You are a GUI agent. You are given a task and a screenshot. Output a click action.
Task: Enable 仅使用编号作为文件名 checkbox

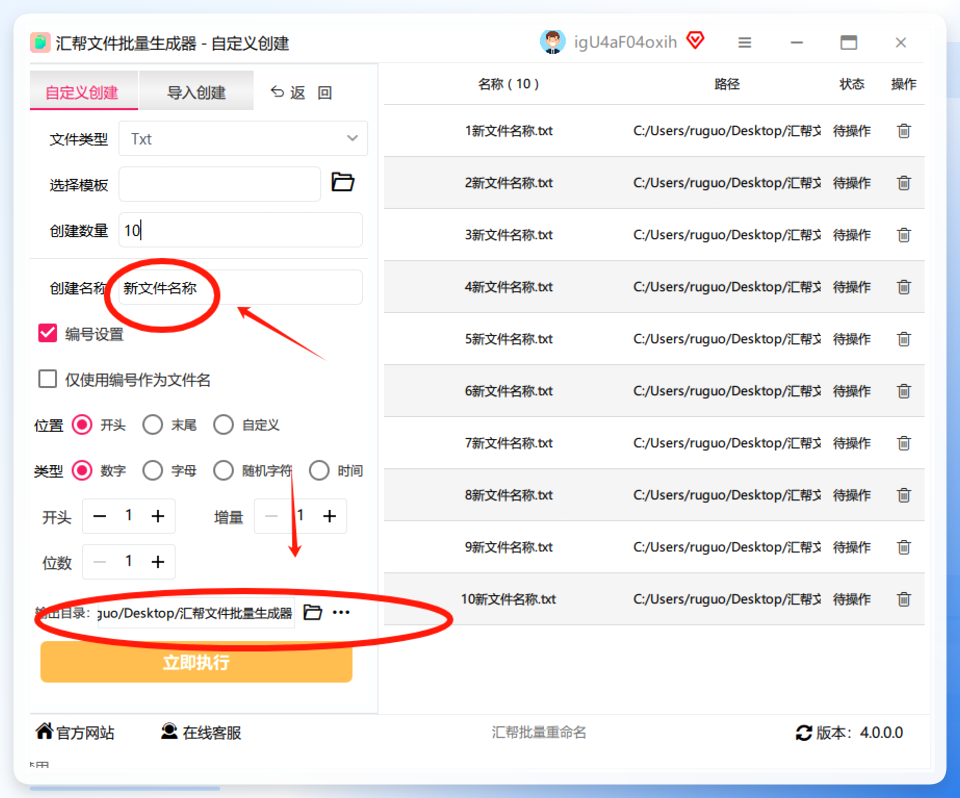(x=48, y=380)
